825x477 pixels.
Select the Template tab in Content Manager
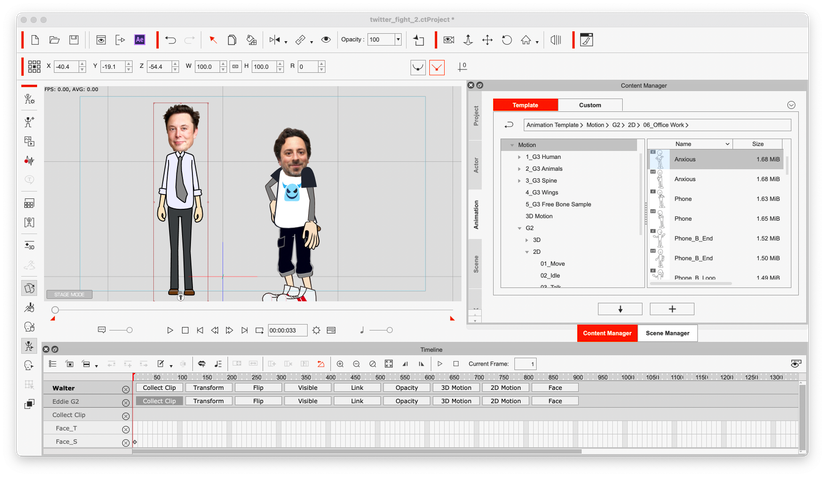(525, 105)
